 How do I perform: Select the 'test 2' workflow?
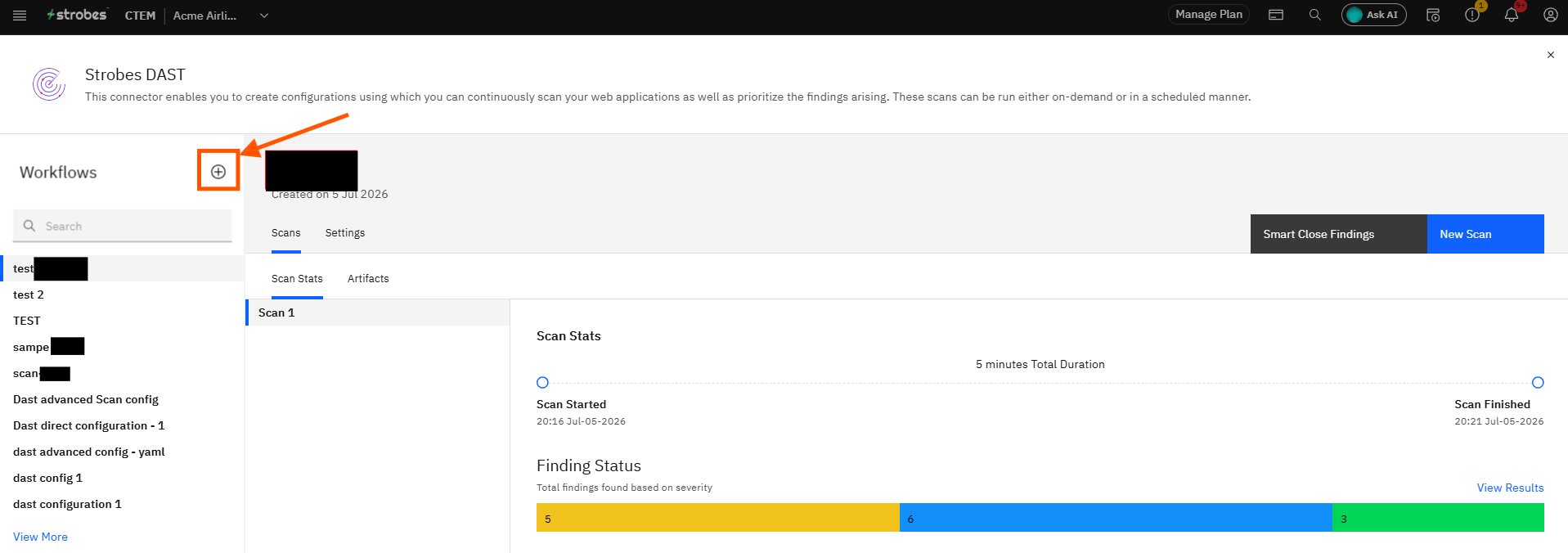pyautogui.click(x=123, y=294)
